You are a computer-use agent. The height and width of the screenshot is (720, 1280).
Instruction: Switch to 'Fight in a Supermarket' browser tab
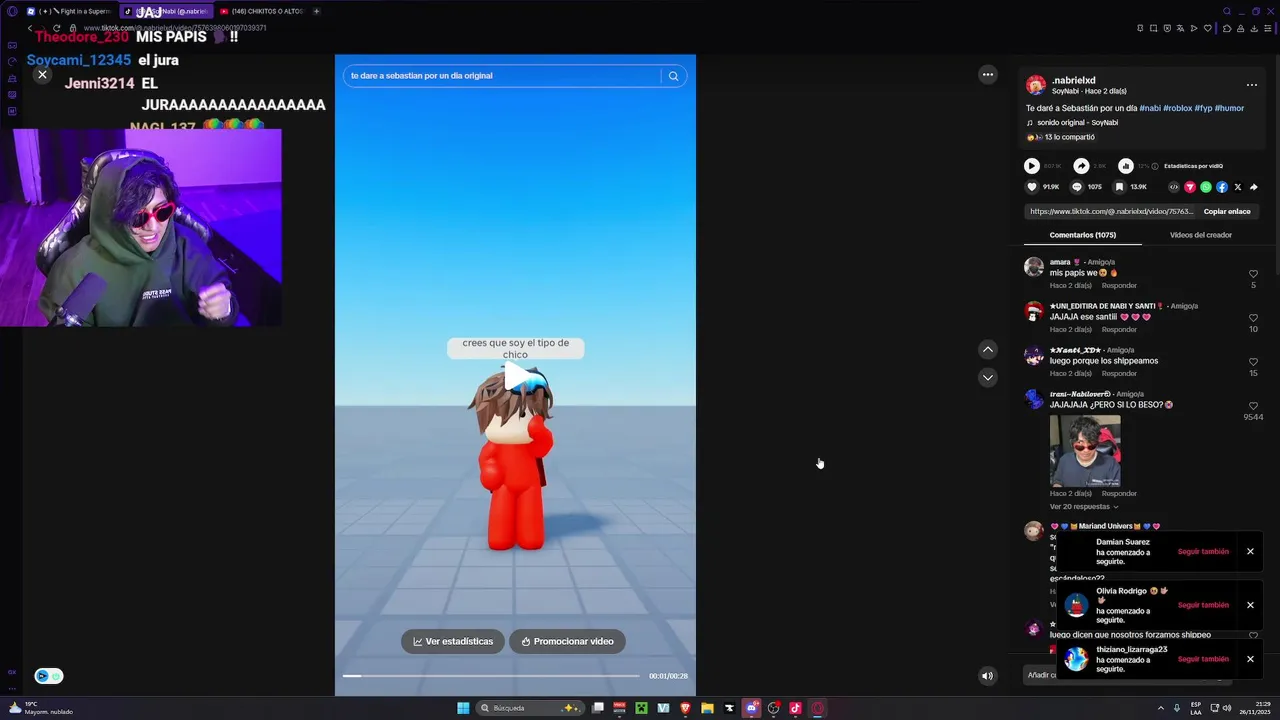pos(68,11)
